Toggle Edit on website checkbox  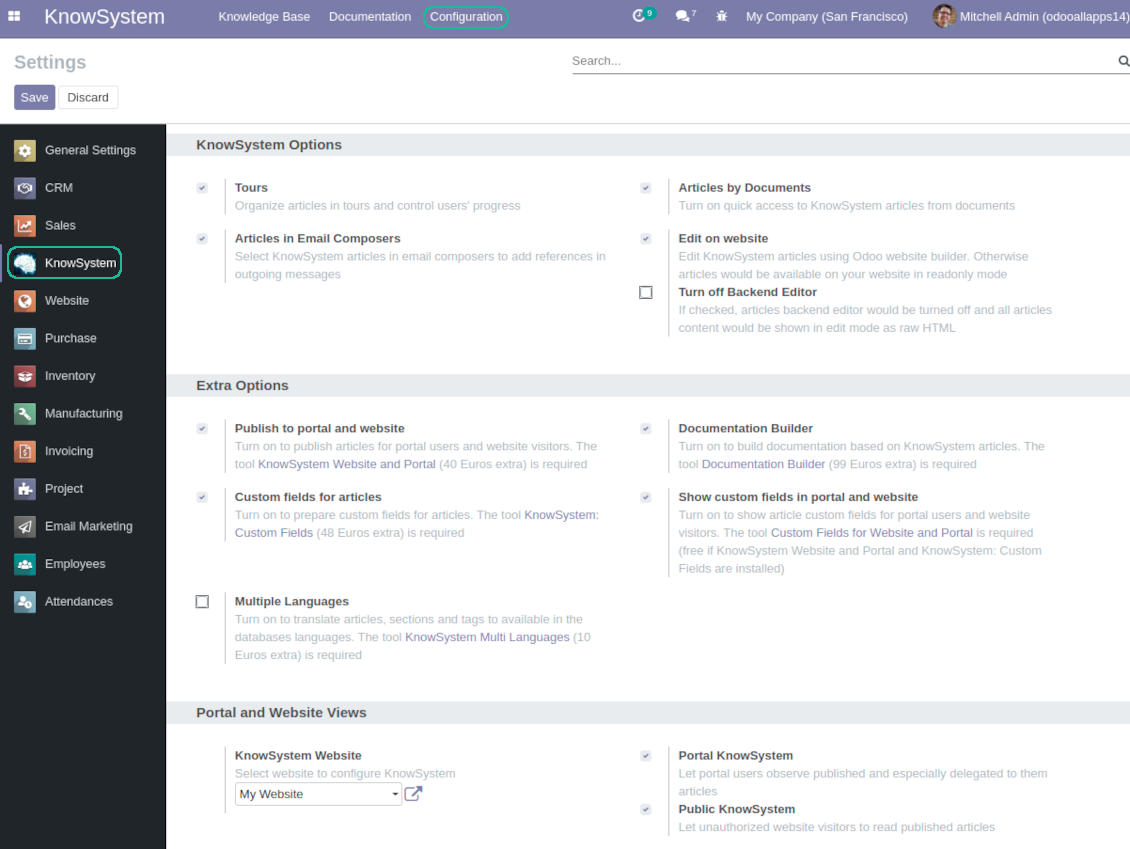click(x=646, y=239)
